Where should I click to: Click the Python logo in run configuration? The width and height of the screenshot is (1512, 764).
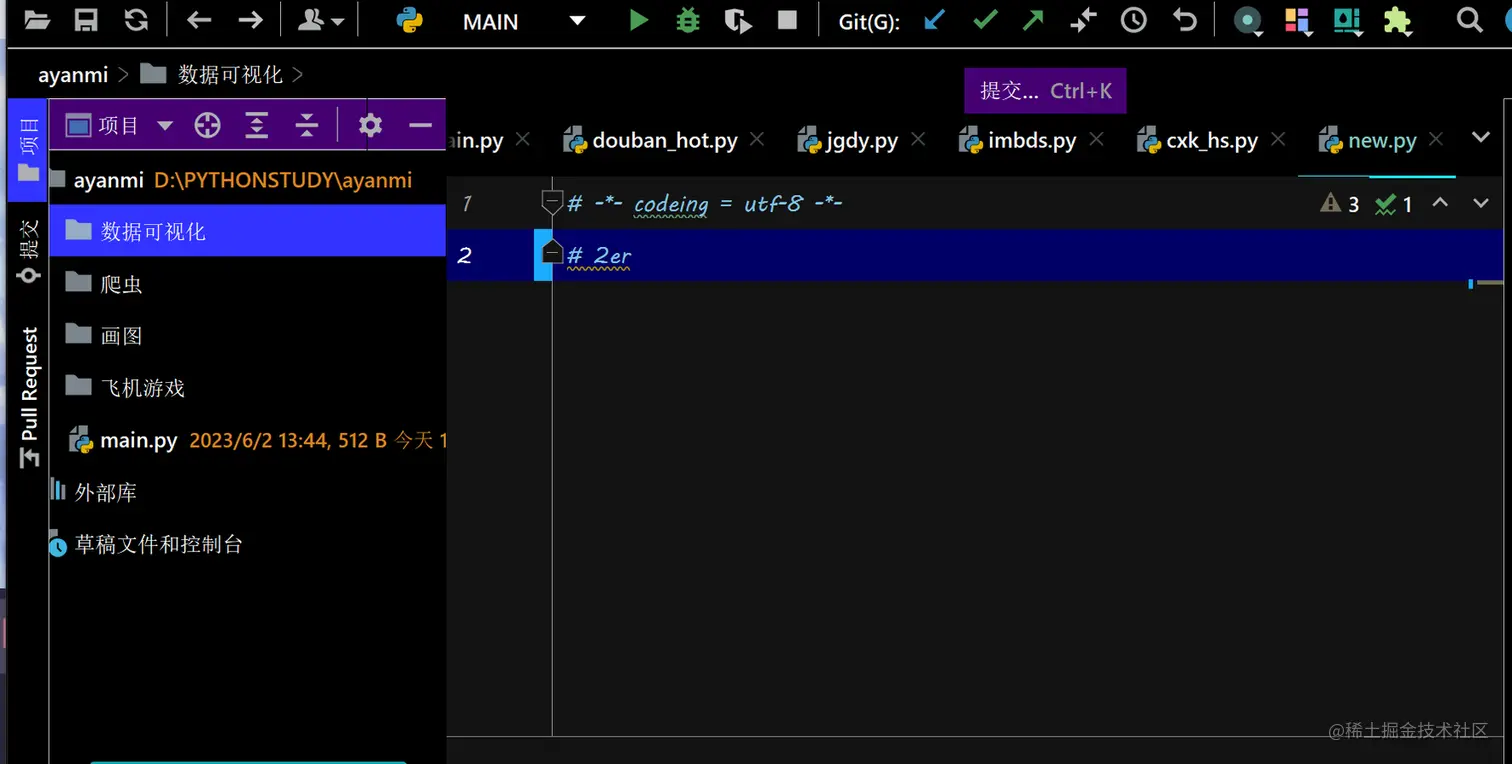point(409,20)
